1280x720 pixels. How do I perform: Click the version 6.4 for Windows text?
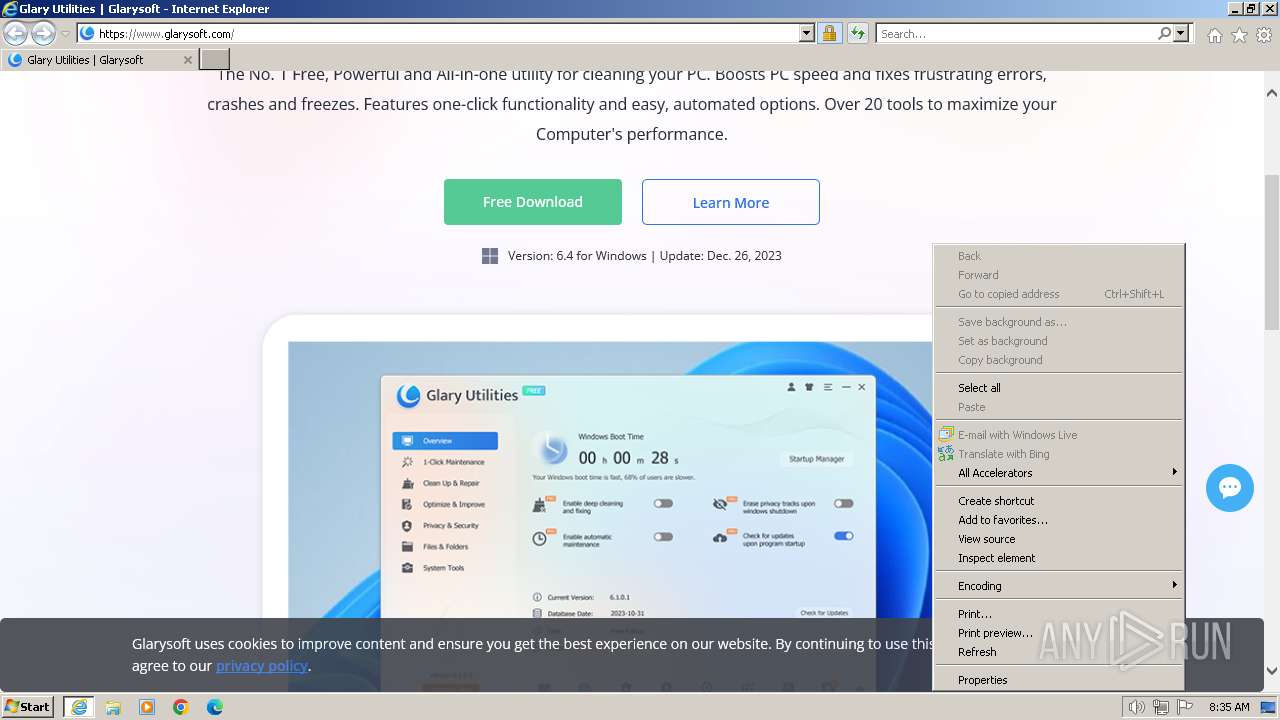click(577, 256)
